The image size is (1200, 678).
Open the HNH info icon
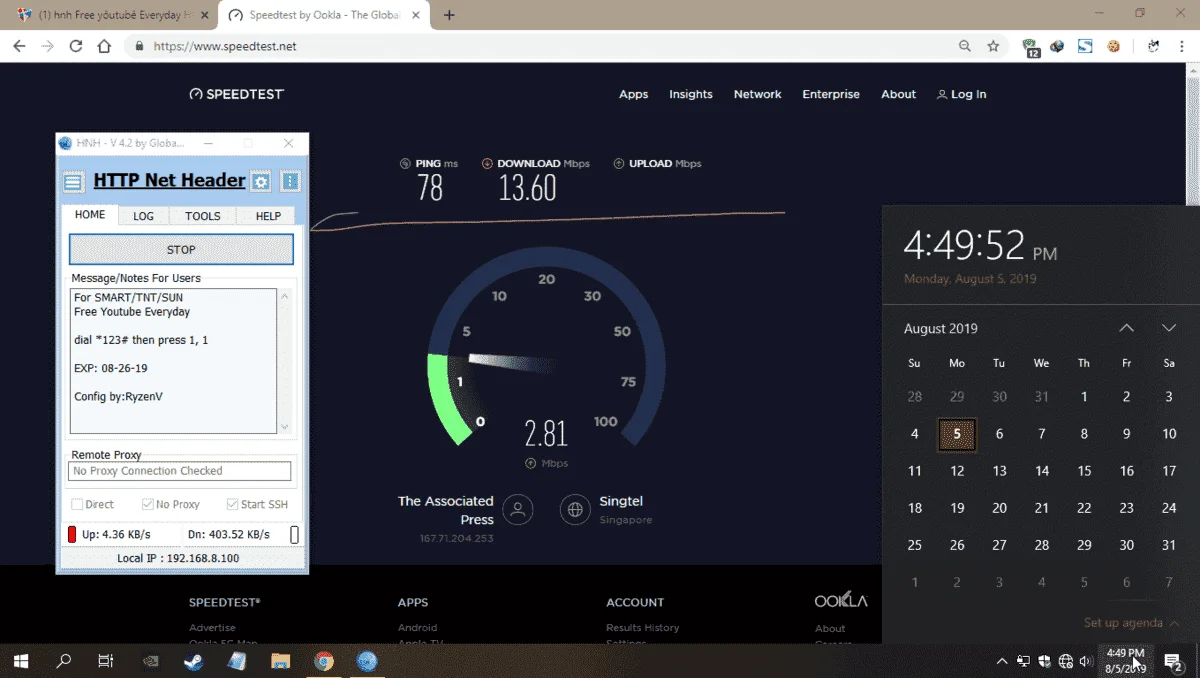[290, 182]
